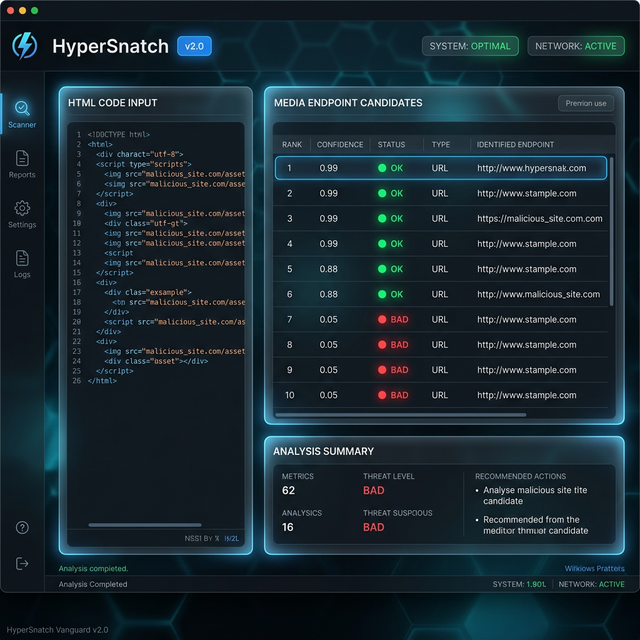Open the Wilkiows Prattets link

pyautogui.click(x=594, y=569)
